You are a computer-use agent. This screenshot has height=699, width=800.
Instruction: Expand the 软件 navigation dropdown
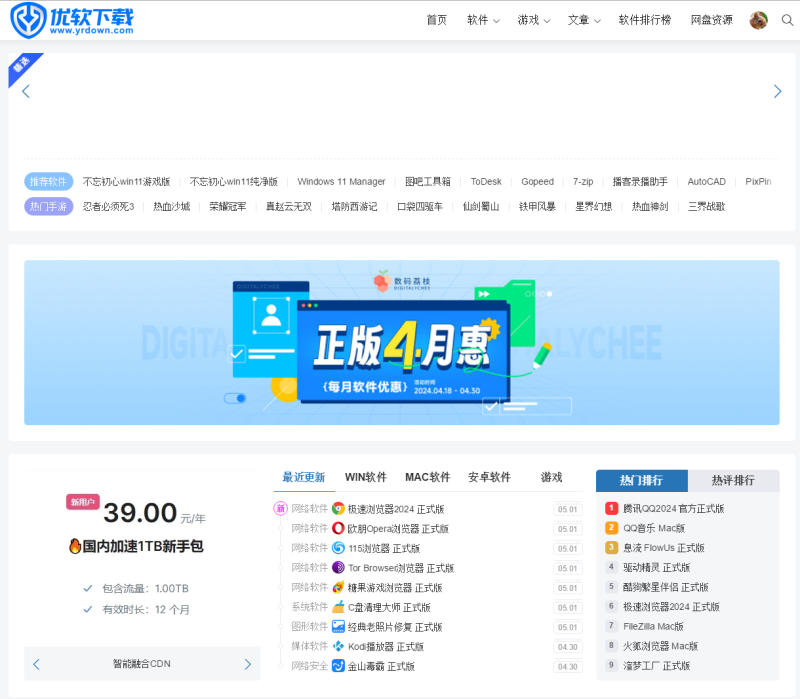click(483, 20)
